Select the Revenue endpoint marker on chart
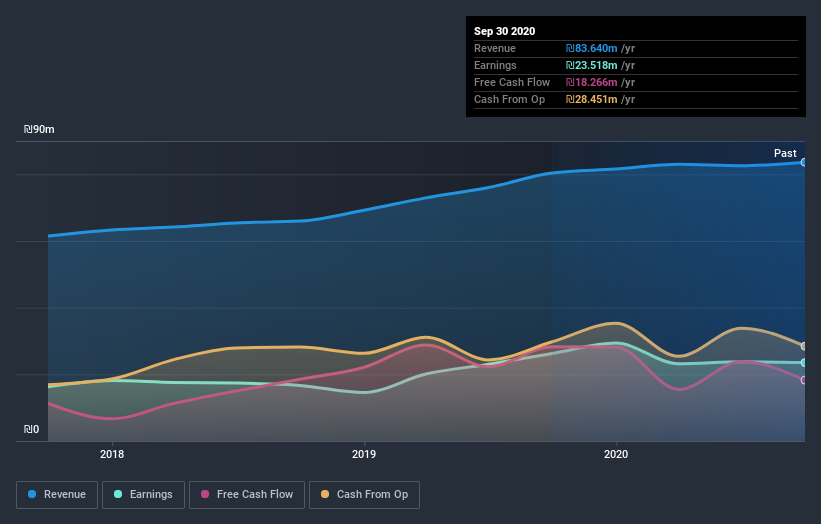The image size is (821, 524). click(803, 162)
